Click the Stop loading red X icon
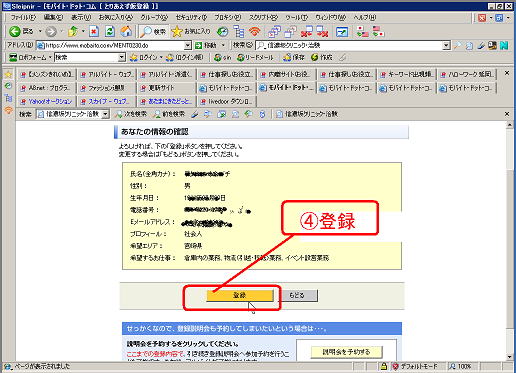The height and width of the screenshot is (373, 516). tap(94, 32)
